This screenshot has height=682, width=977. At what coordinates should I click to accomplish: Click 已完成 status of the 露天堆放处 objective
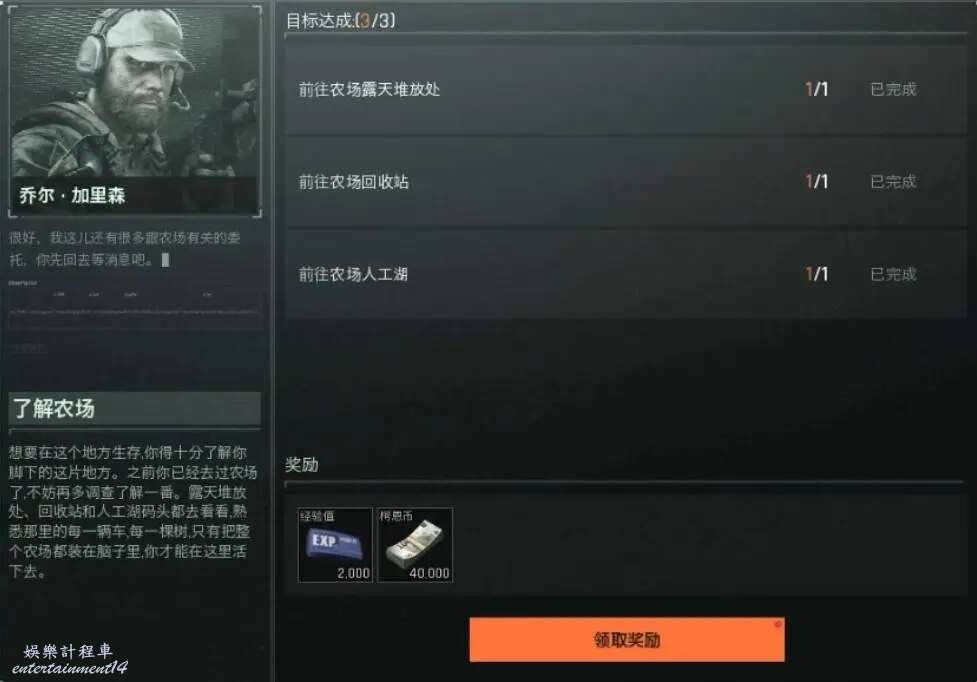pos(893,90)
